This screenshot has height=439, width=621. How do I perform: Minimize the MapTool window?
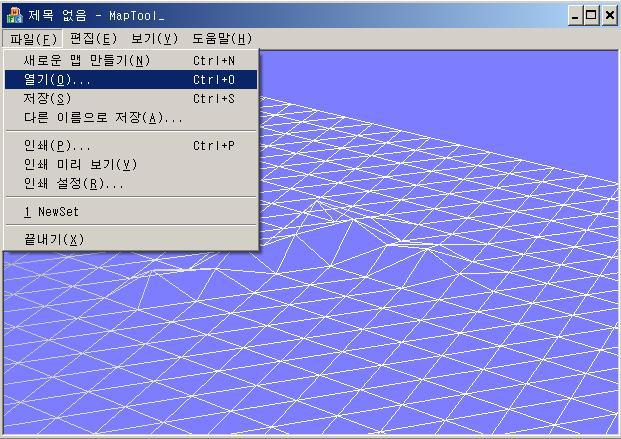(575, 16)
